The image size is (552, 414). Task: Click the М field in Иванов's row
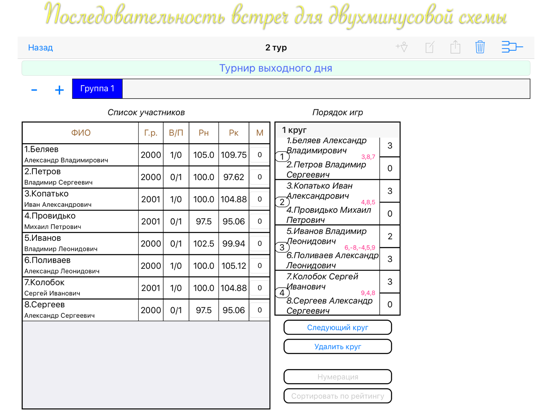point(259,243)
